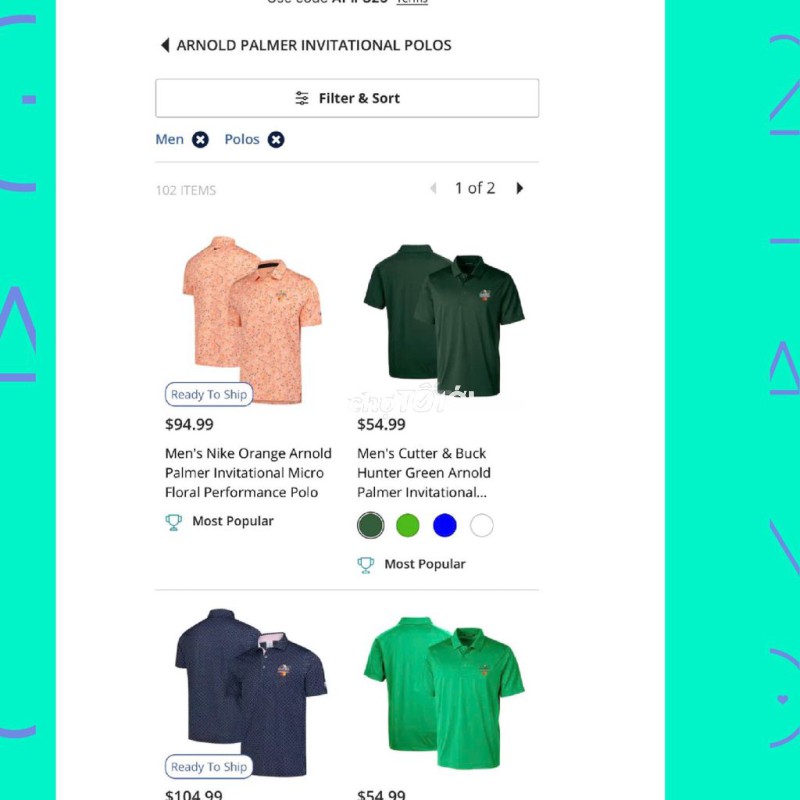
Task: View the kelly green polo image
Action: pos(444,692)
